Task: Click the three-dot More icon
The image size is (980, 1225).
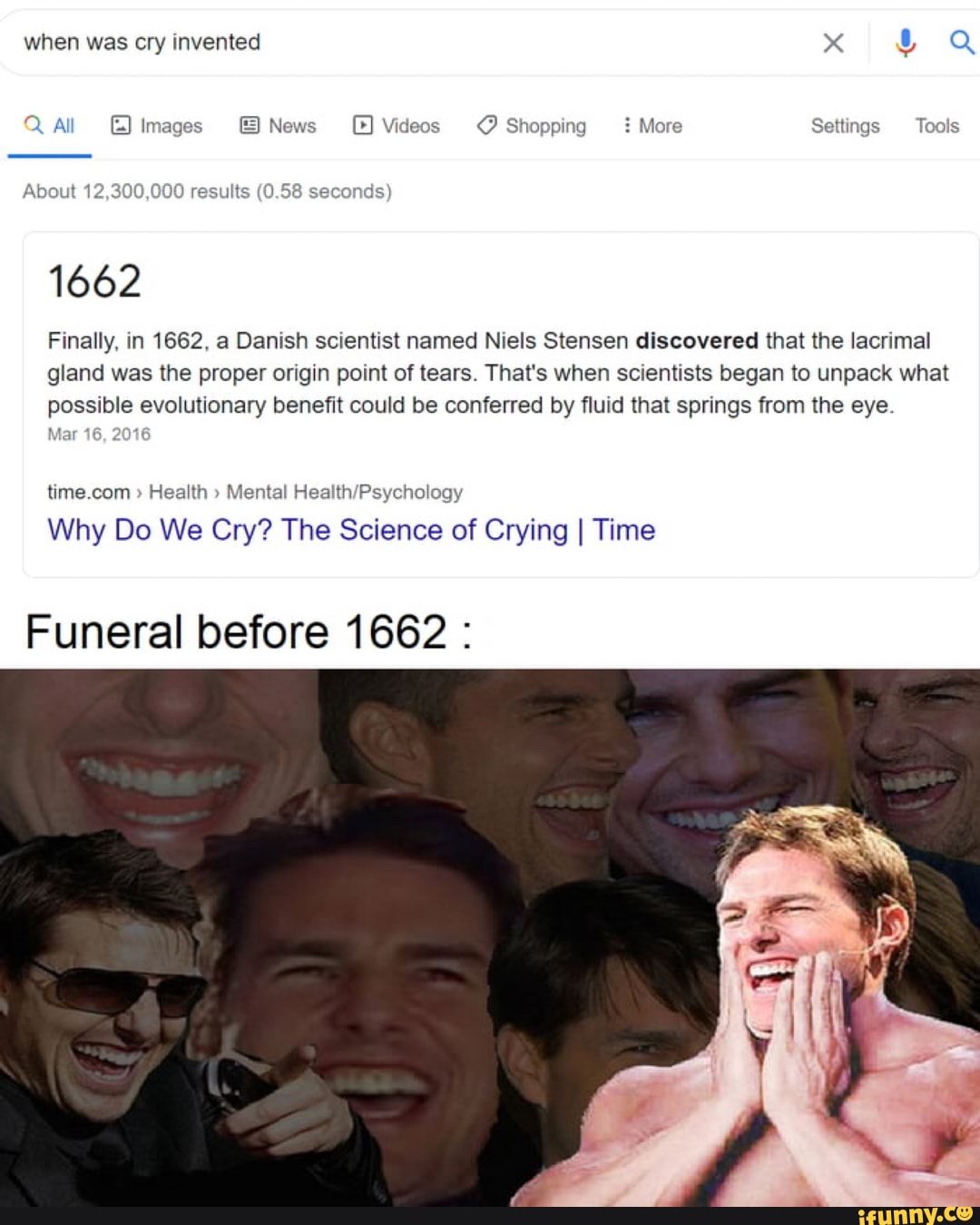Action: [627, 125]
